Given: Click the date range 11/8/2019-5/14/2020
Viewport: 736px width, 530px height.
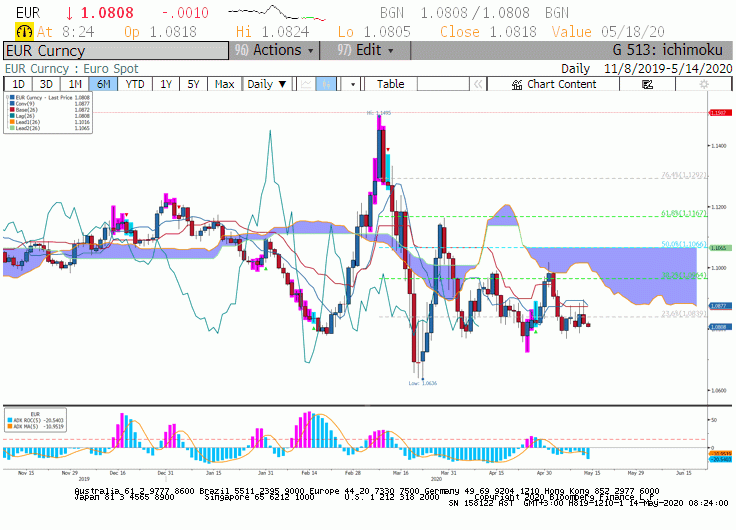Looking at the screenshot, I should pos(668,69).
